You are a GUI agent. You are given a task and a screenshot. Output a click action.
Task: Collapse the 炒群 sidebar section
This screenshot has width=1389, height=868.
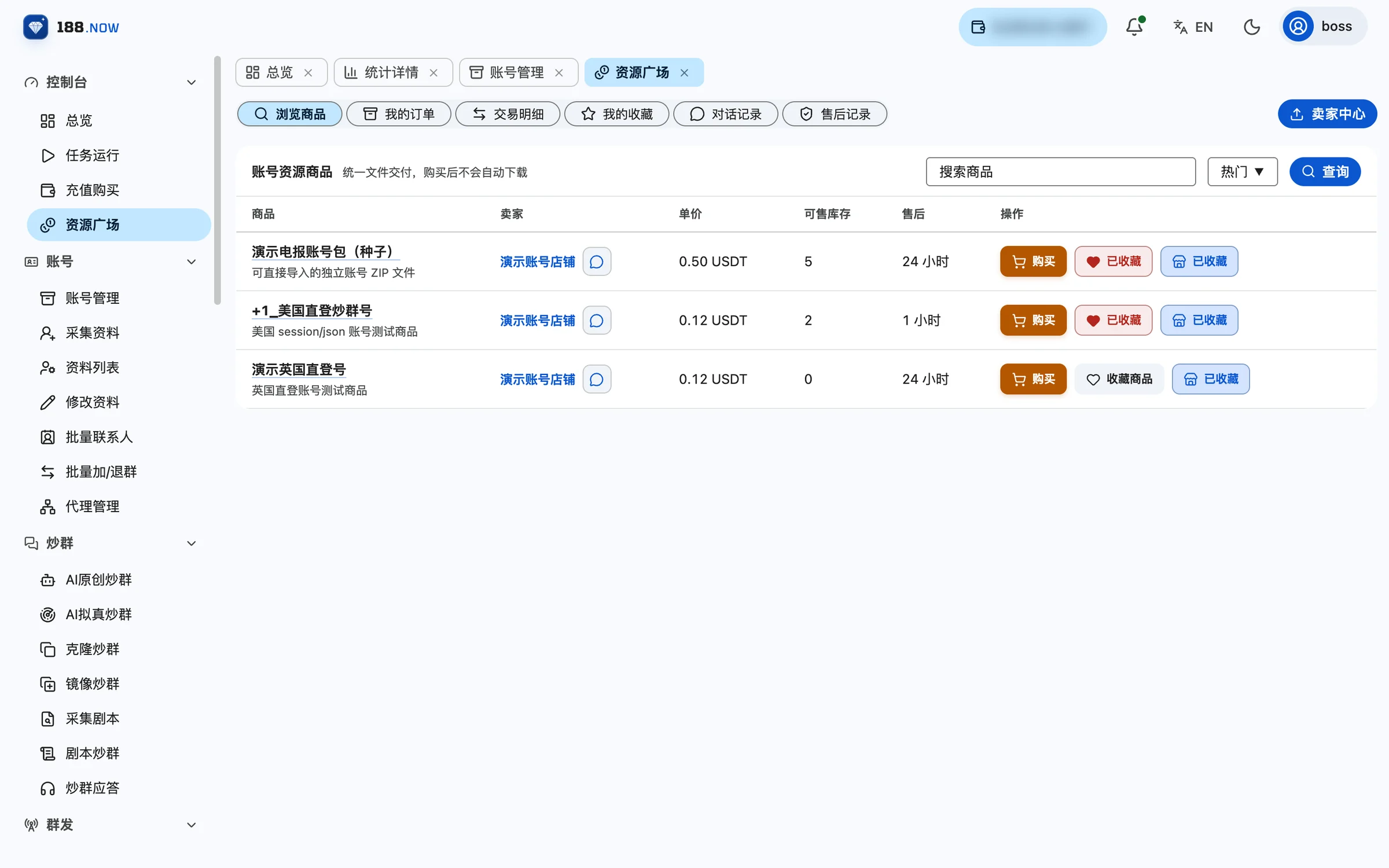tap(111, 543)
